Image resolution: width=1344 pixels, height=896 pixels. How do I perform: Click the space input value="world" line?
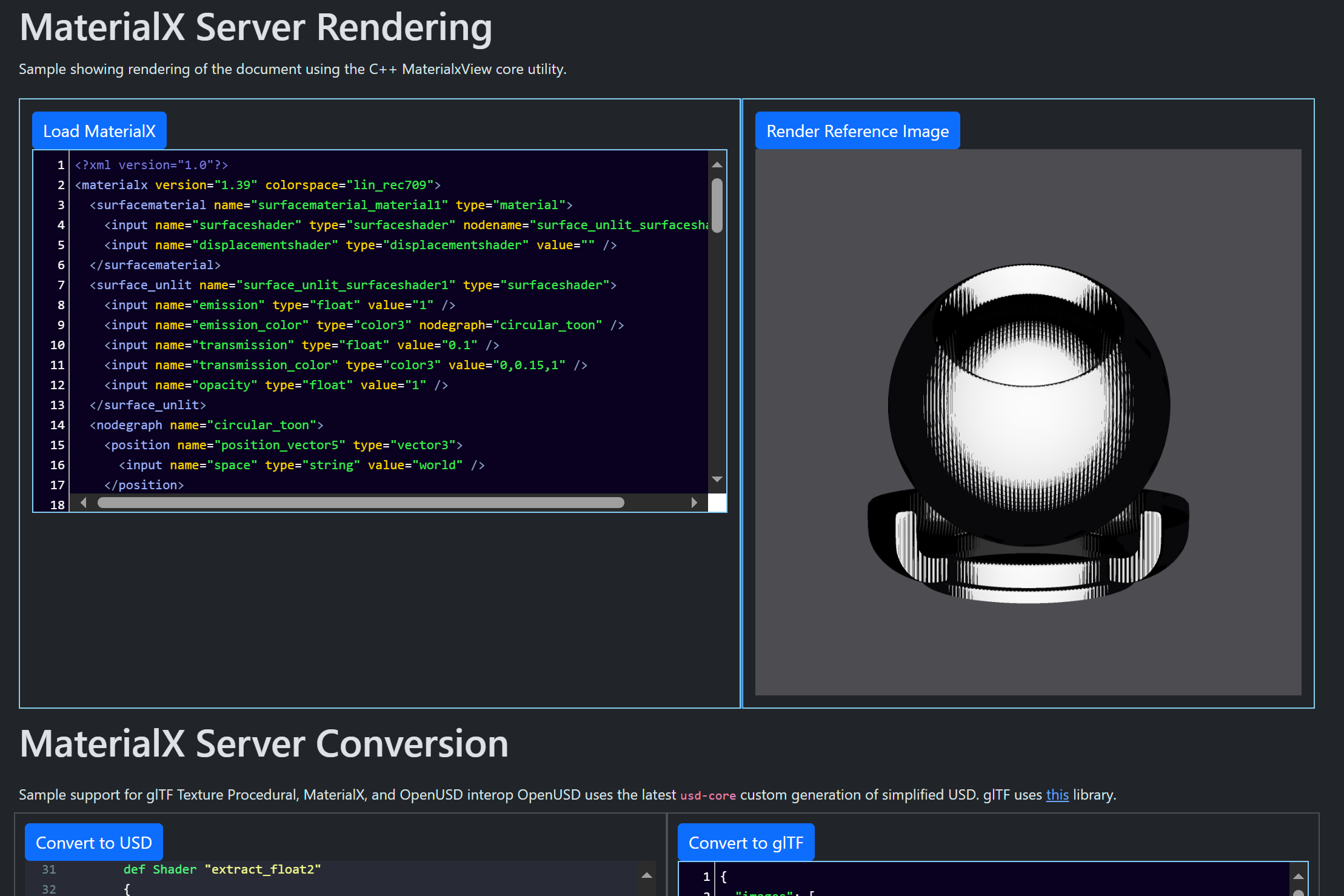(x=302, y=465)
